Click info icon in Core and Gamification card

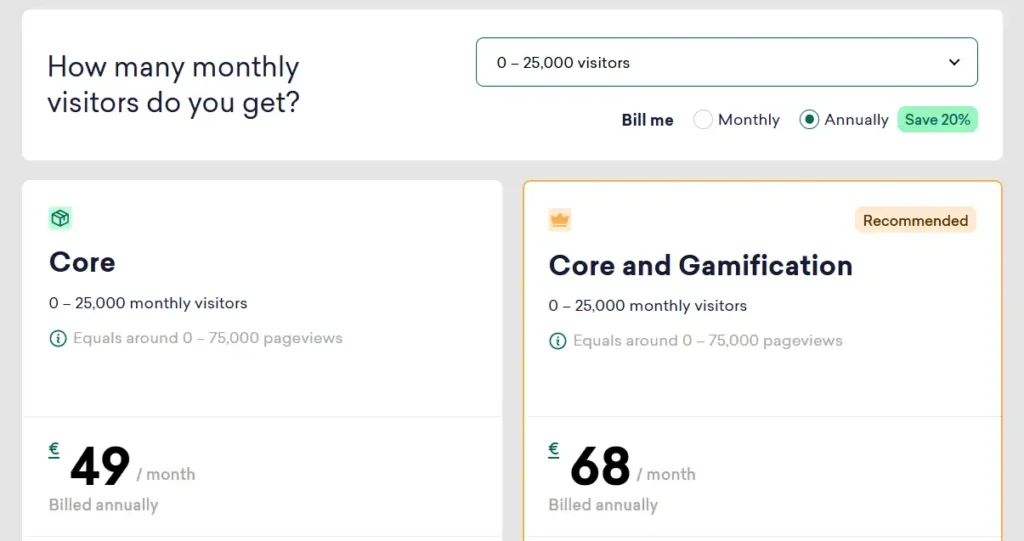click(558, 341)
